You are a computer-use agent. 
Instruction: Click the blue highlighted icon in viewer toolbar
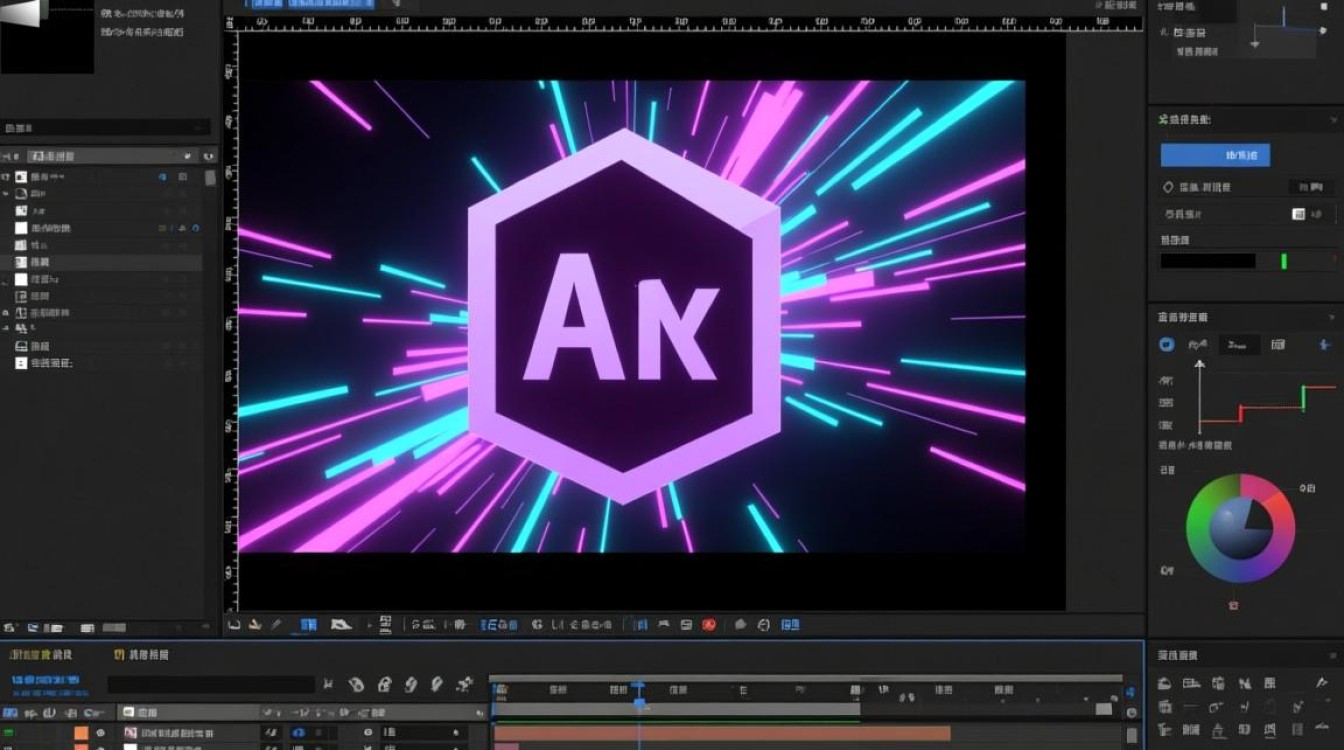click(x=308, y=625)
